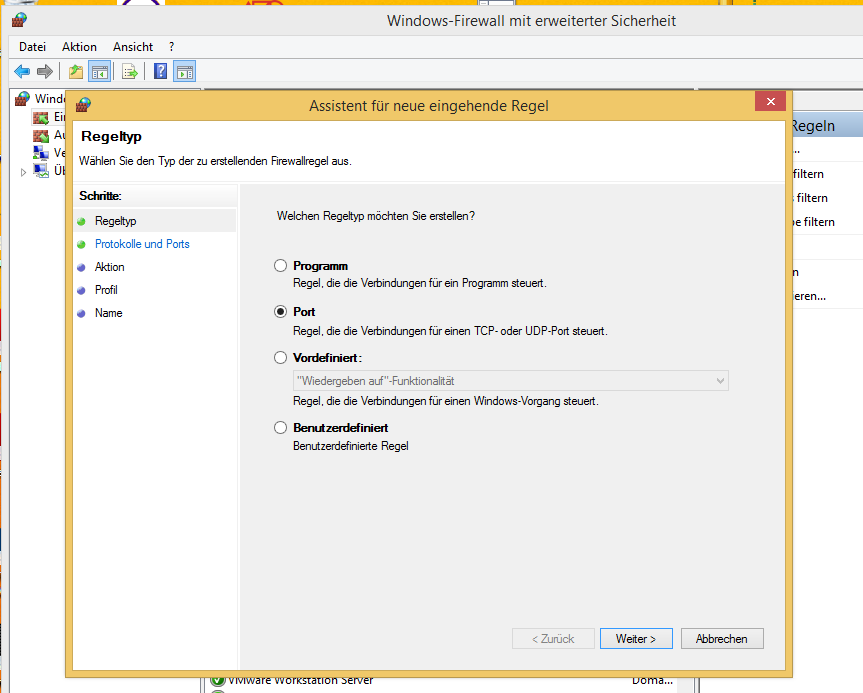
Task: Click the Name step in the steps list
Action: (x=108, y=313)
